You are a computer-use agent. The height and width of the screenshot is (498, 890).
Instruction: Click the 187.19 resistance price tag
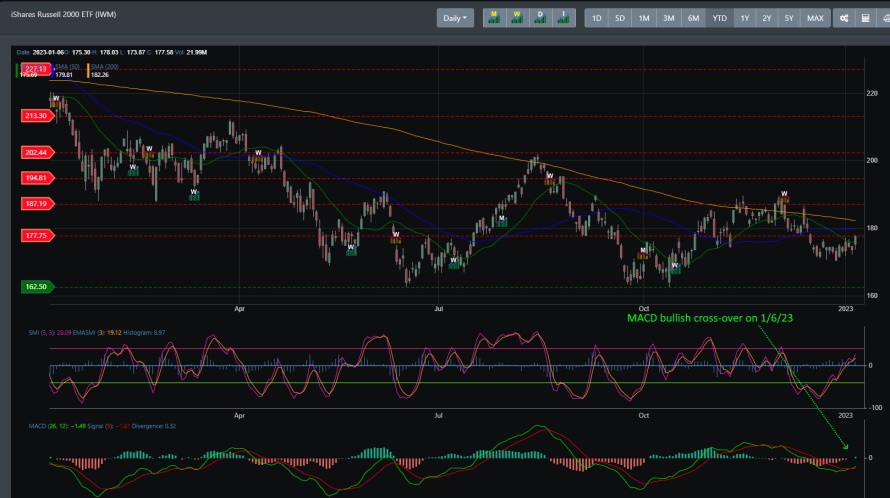pyautogui.click(x=37, y=203)
